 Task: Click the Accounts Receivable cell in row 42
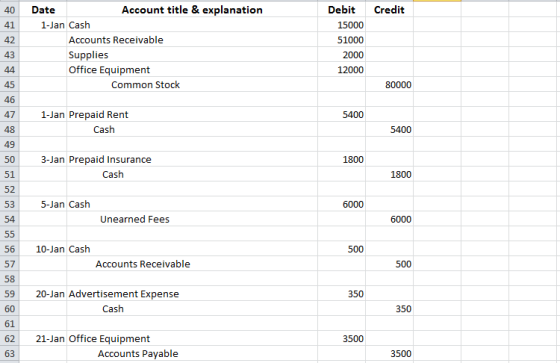[x=192, y=40]
